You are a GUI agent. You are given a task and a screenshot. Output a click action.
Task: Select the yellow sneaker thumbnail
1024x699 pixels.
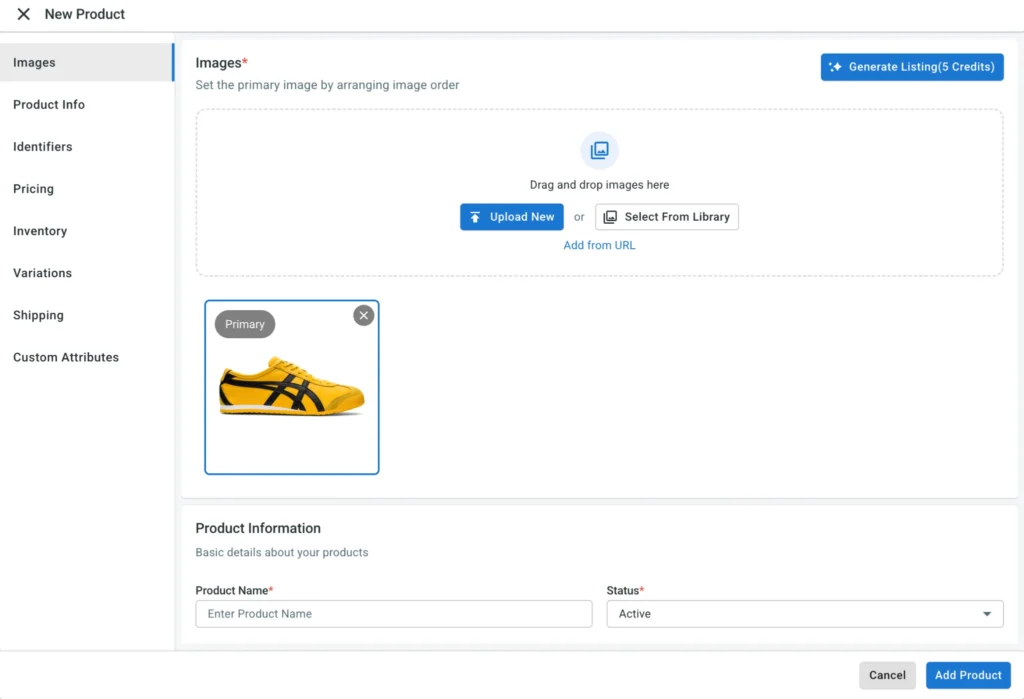point(292,387)
